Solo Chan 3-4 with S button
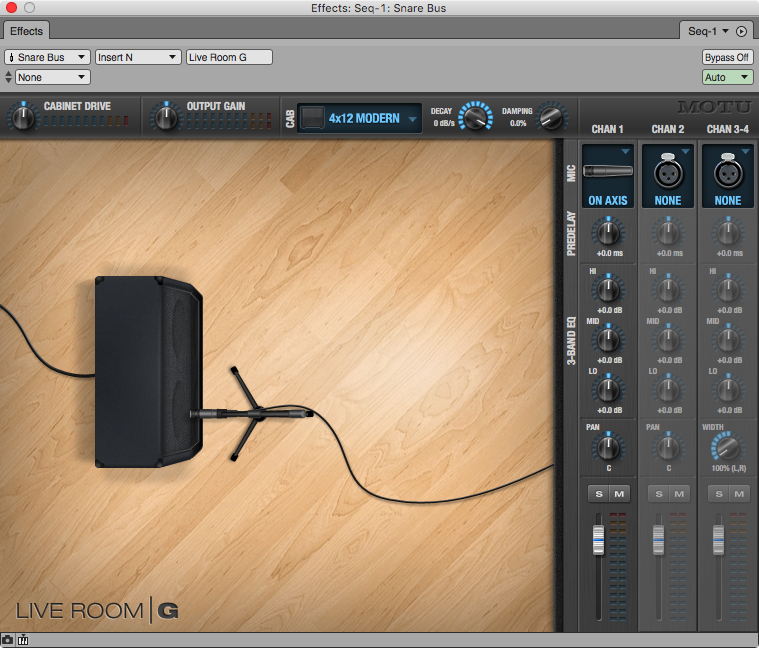 click(719, 494)
